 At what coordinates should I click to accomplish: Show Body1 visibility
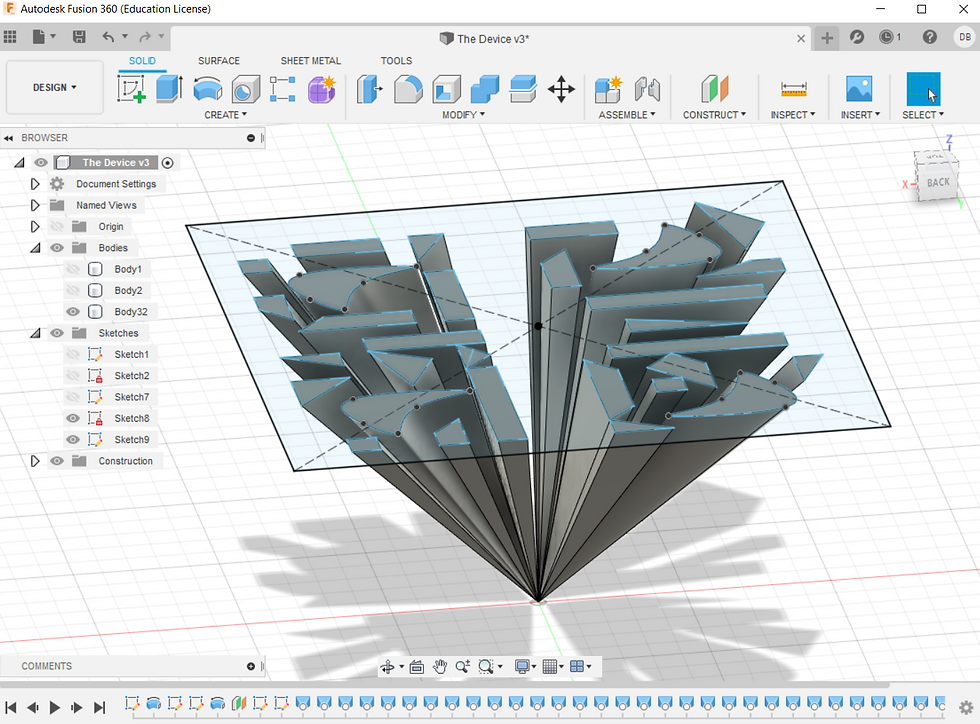point(73,269)
